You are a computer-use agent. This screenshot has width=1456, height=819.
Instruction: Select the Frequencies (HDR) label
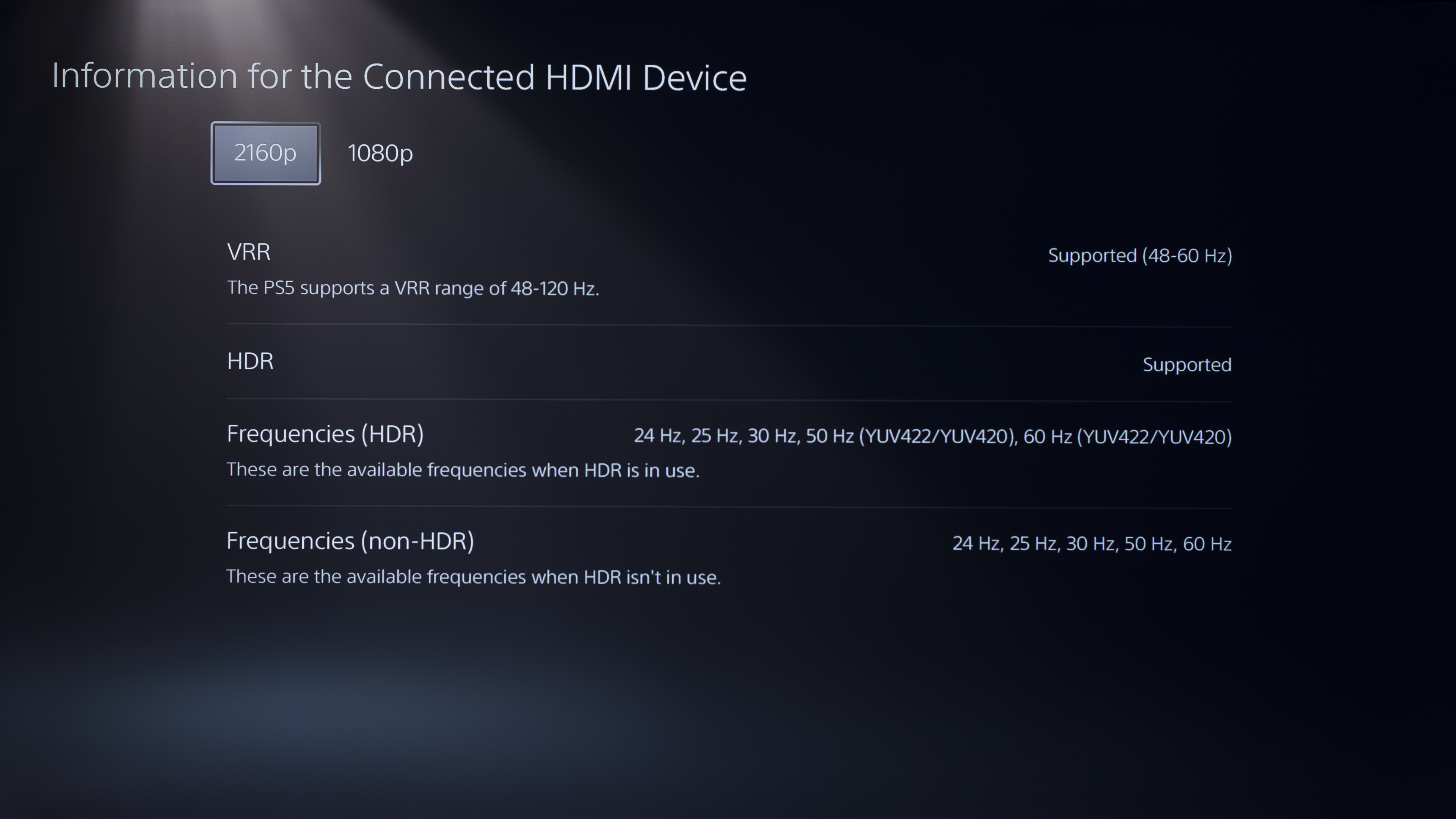click(325, 434)
